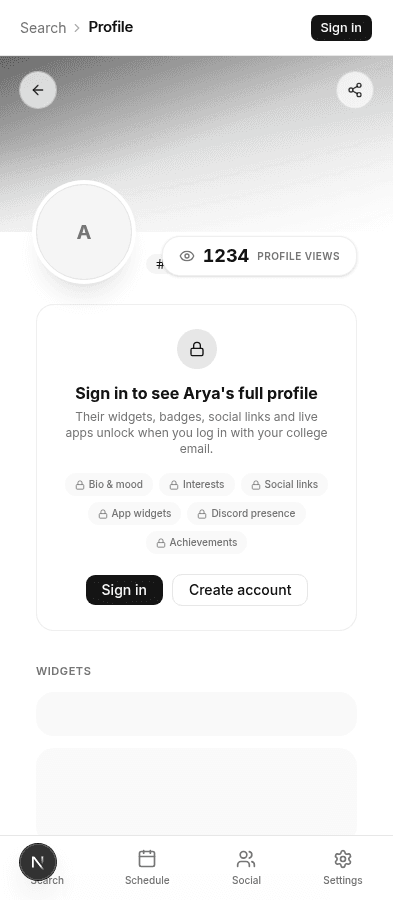Click the App widgets chip
The height and width of the screenshot is (900, 393).
pos(135,514)
